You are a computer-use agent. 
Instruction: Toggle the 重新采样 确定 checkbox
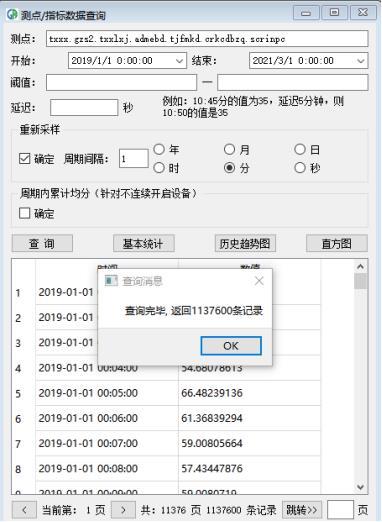coord(24,159)
